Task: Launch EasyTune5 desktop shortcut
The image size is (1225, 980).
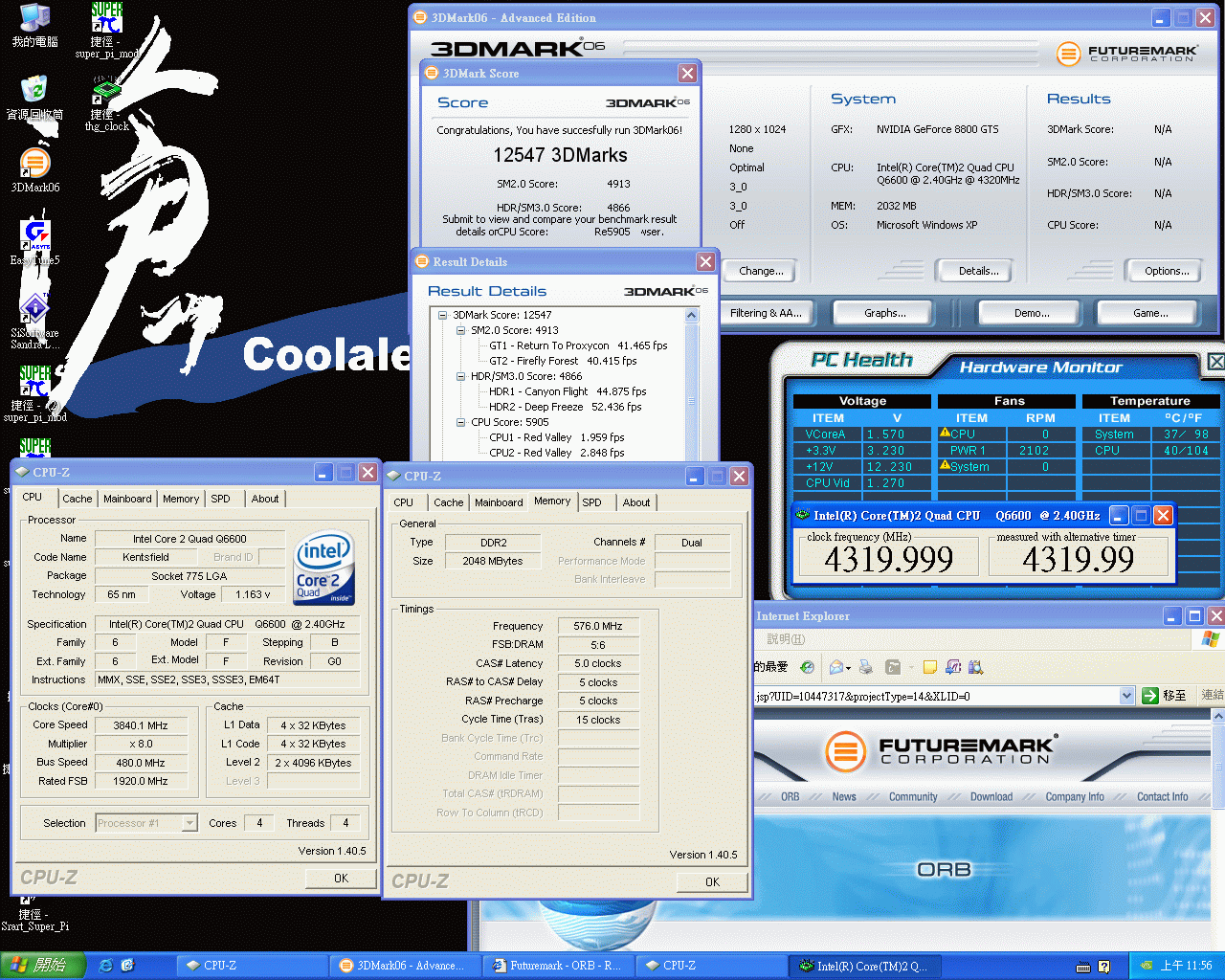Action: point(34,243)
